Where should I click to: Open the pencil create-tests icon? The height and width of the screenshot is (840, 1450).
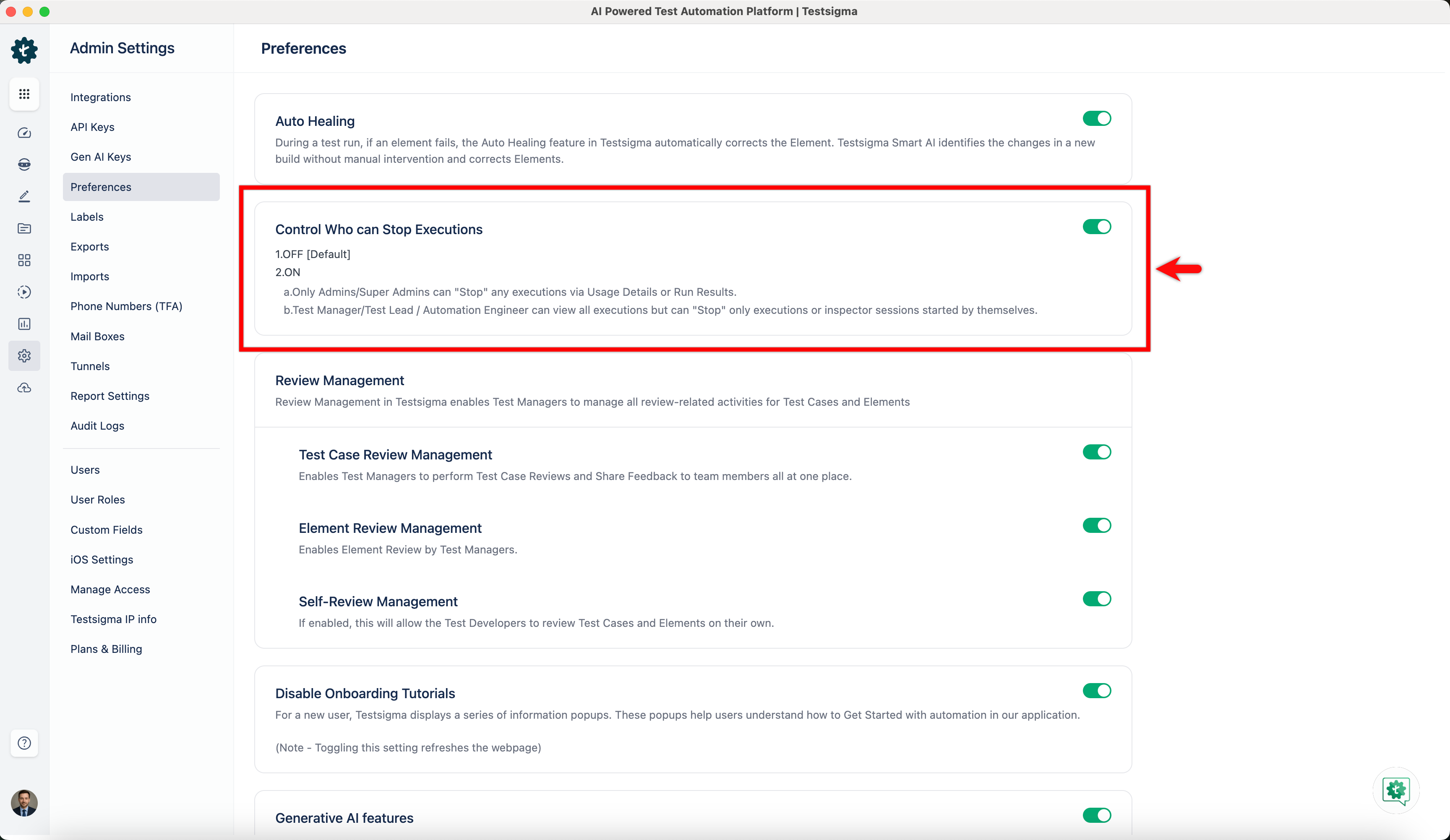tap(24, 196)
